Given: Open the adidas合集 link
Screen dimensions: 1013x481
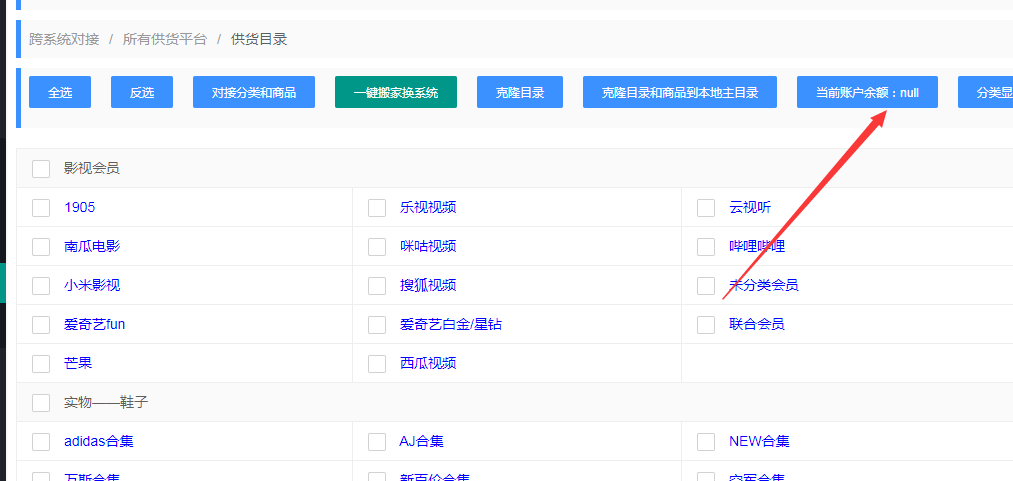Looking at the screenshot, I should (98, 441).
